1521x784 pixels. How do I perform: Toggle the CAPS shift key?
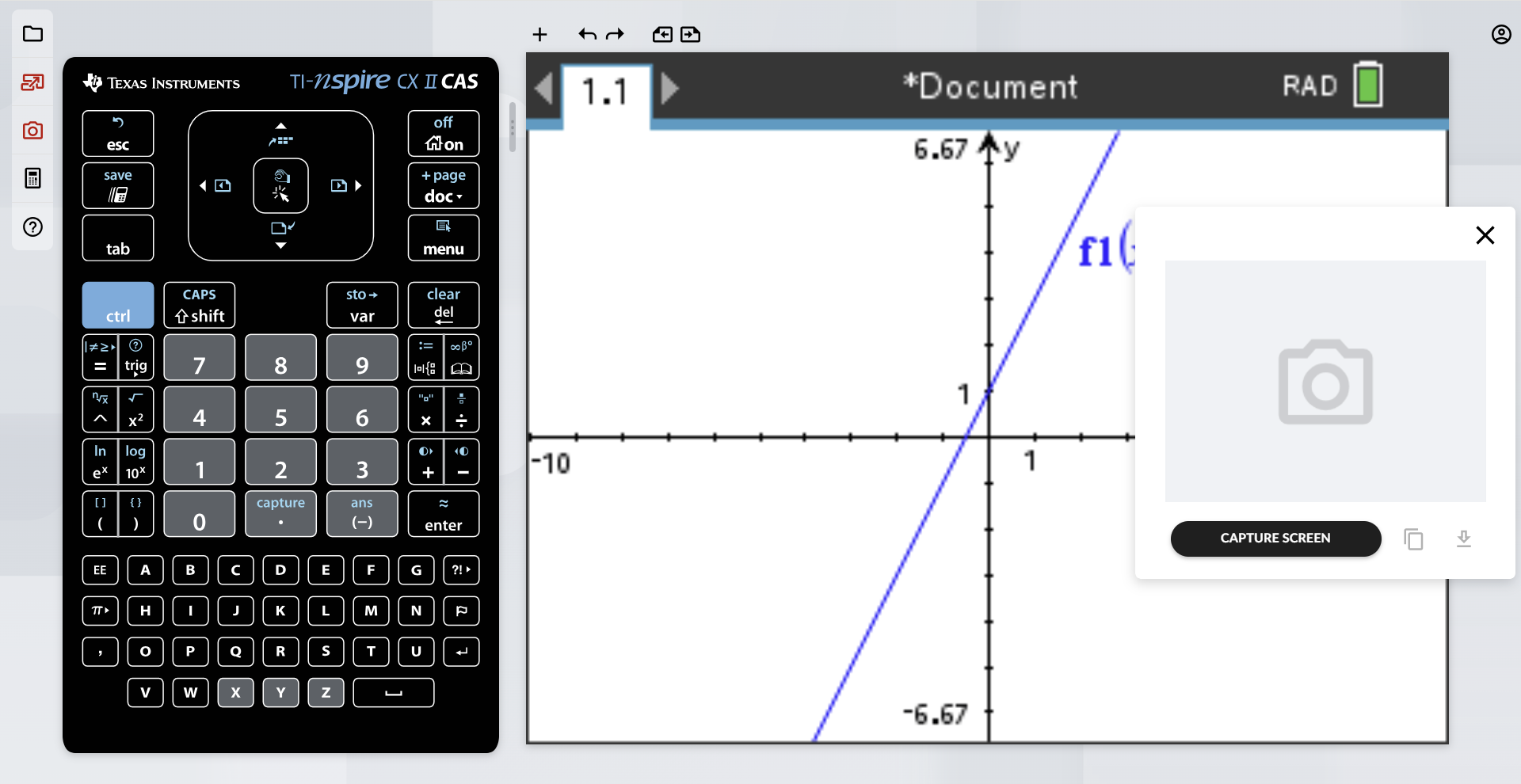pos(200,305)
